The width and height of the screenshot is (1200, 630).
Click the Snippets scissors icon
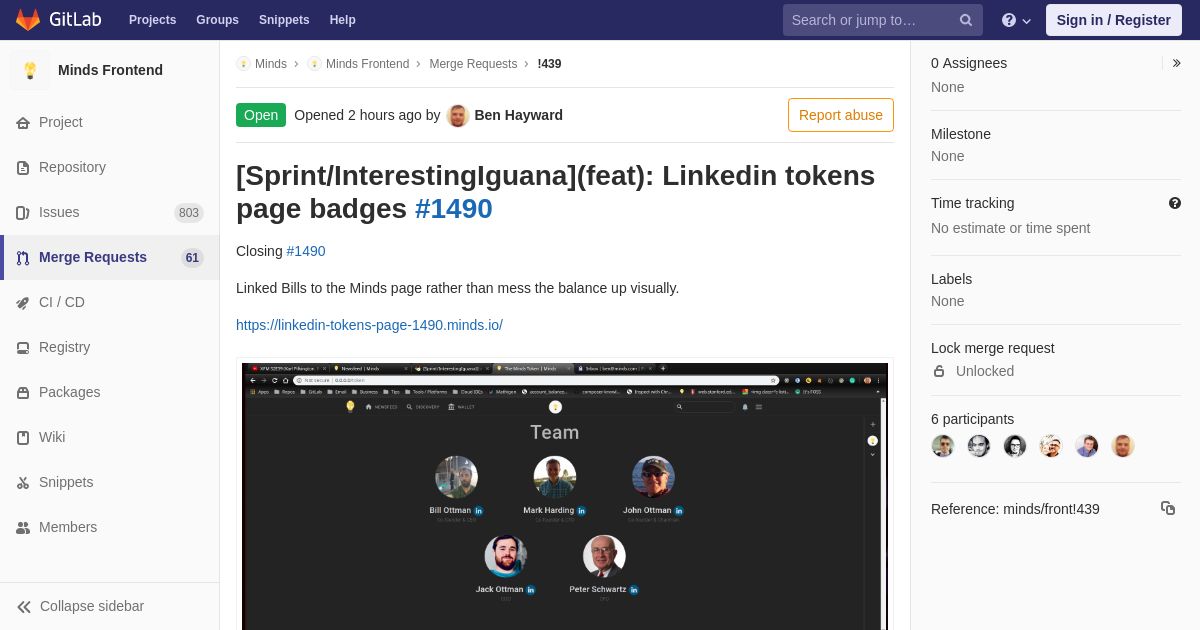tap(23, 483)
